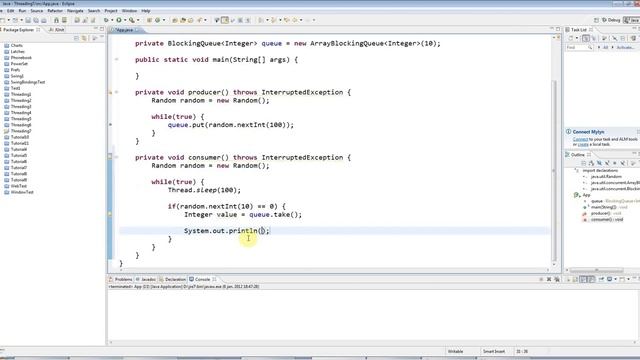
Task: Open the External Tools dropdown arrow
Action: [138, 20]
